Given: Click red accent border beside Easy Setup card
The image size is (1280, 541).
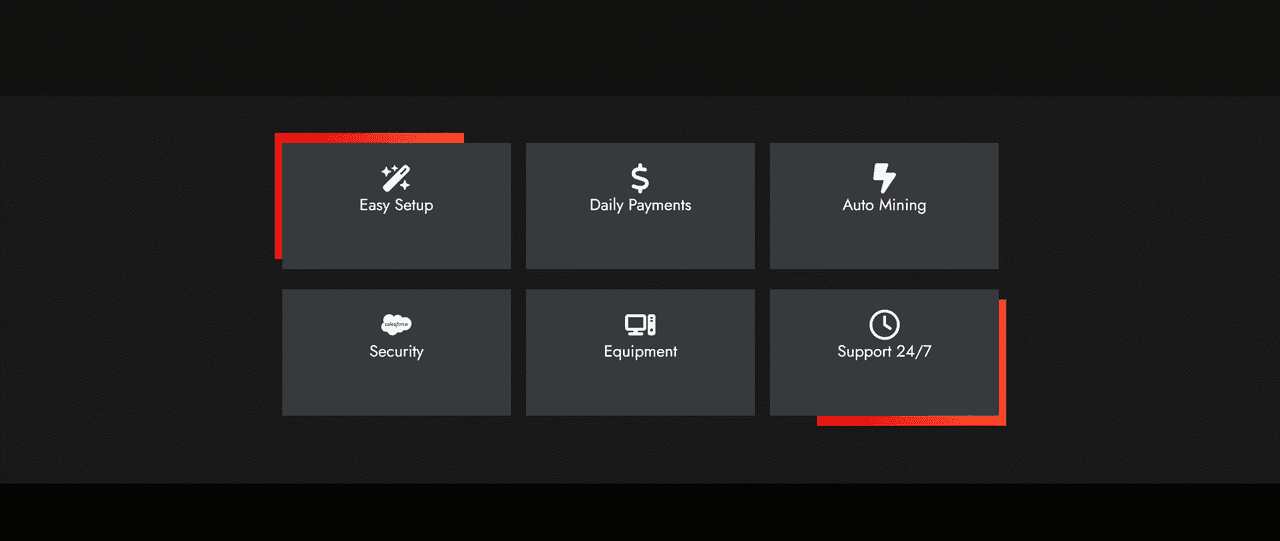Looking at the screenshot, I should (x=278, y=200).
